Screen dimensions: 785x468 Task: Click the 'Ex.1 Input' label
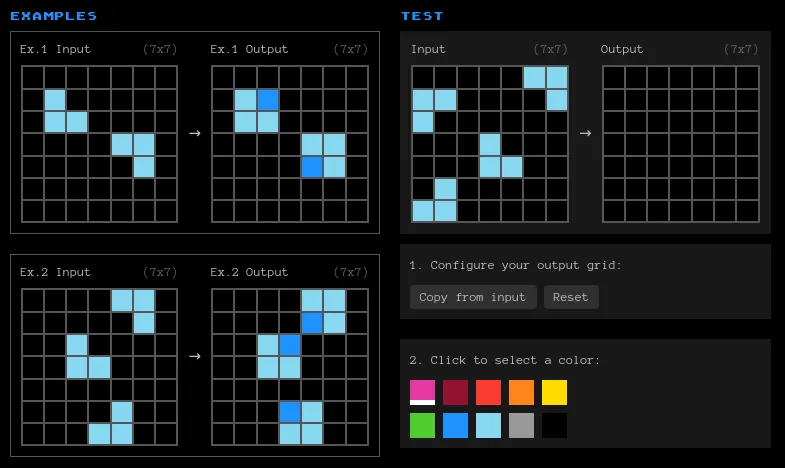55,49
